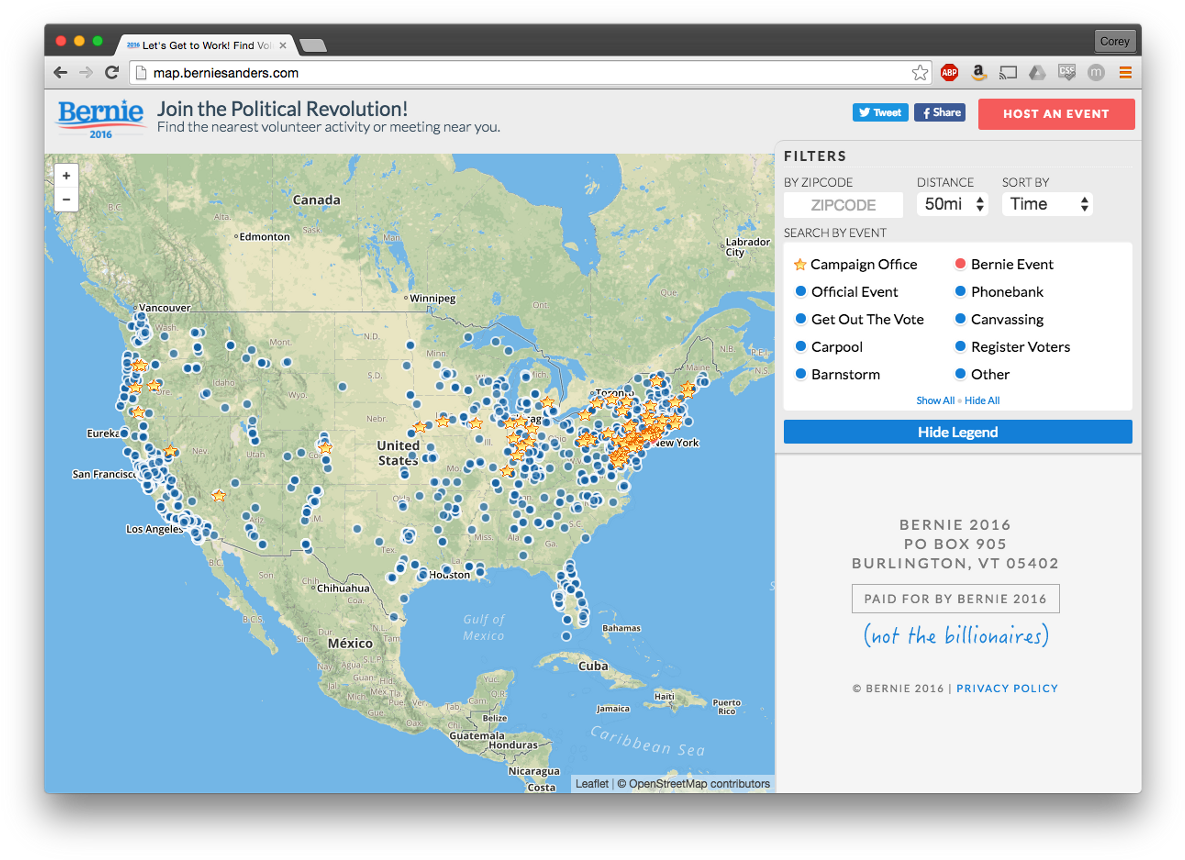Screen dimensions: 1185x860
Task: Click the Google Drive extension icon
Action: coord(1037,73)
